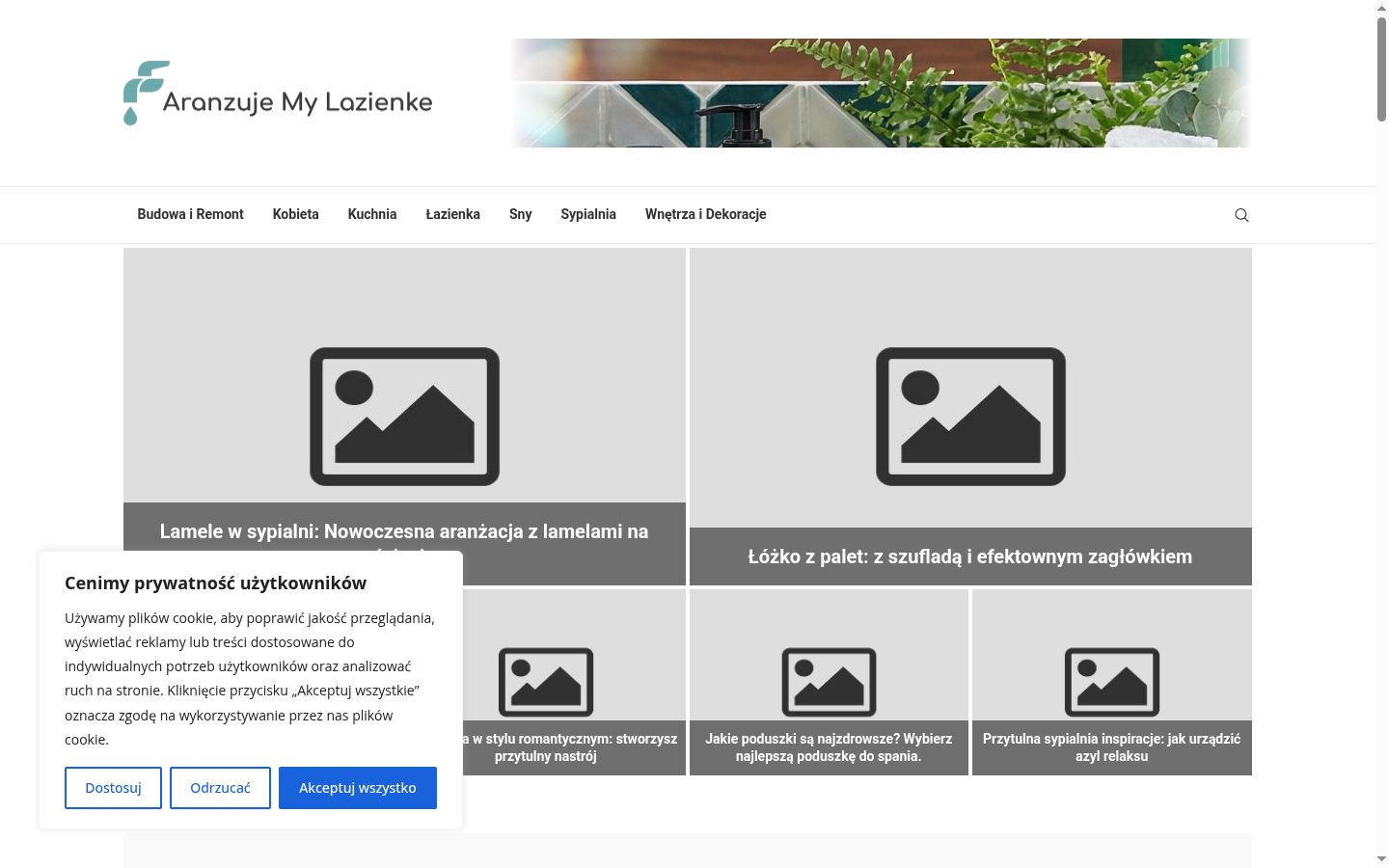This screenshot has width=1389, height=868.
Task: Open the Łóżko z palet article title
Action: click(x=970, y=556)
